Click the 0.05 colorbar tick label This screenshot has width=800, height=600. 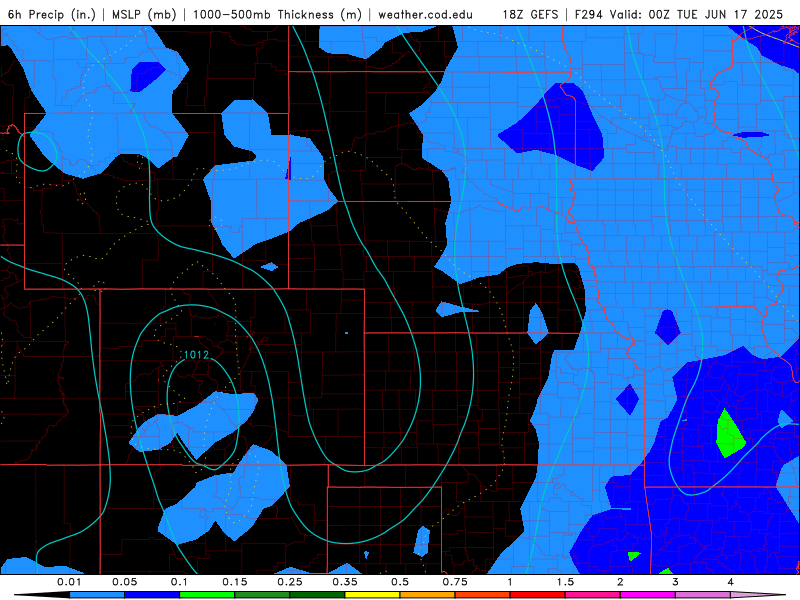pyautogui.click(x=124, y=582)
